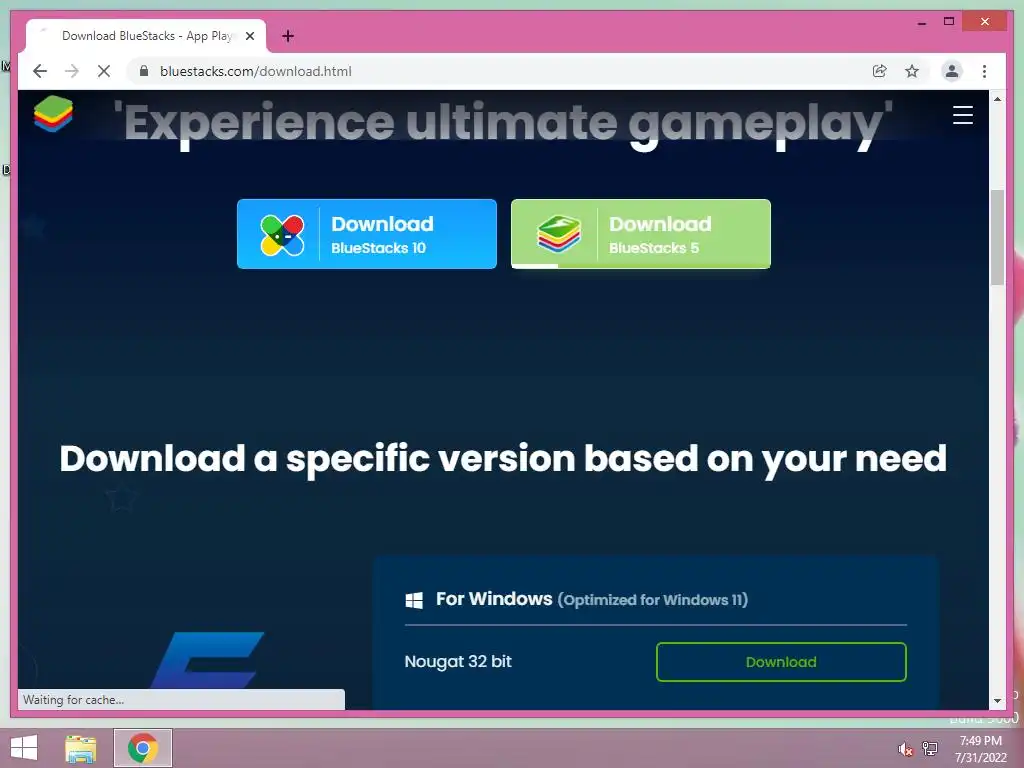Maximize the Chrome window
1024x768 pixels.
pos(949,22)
